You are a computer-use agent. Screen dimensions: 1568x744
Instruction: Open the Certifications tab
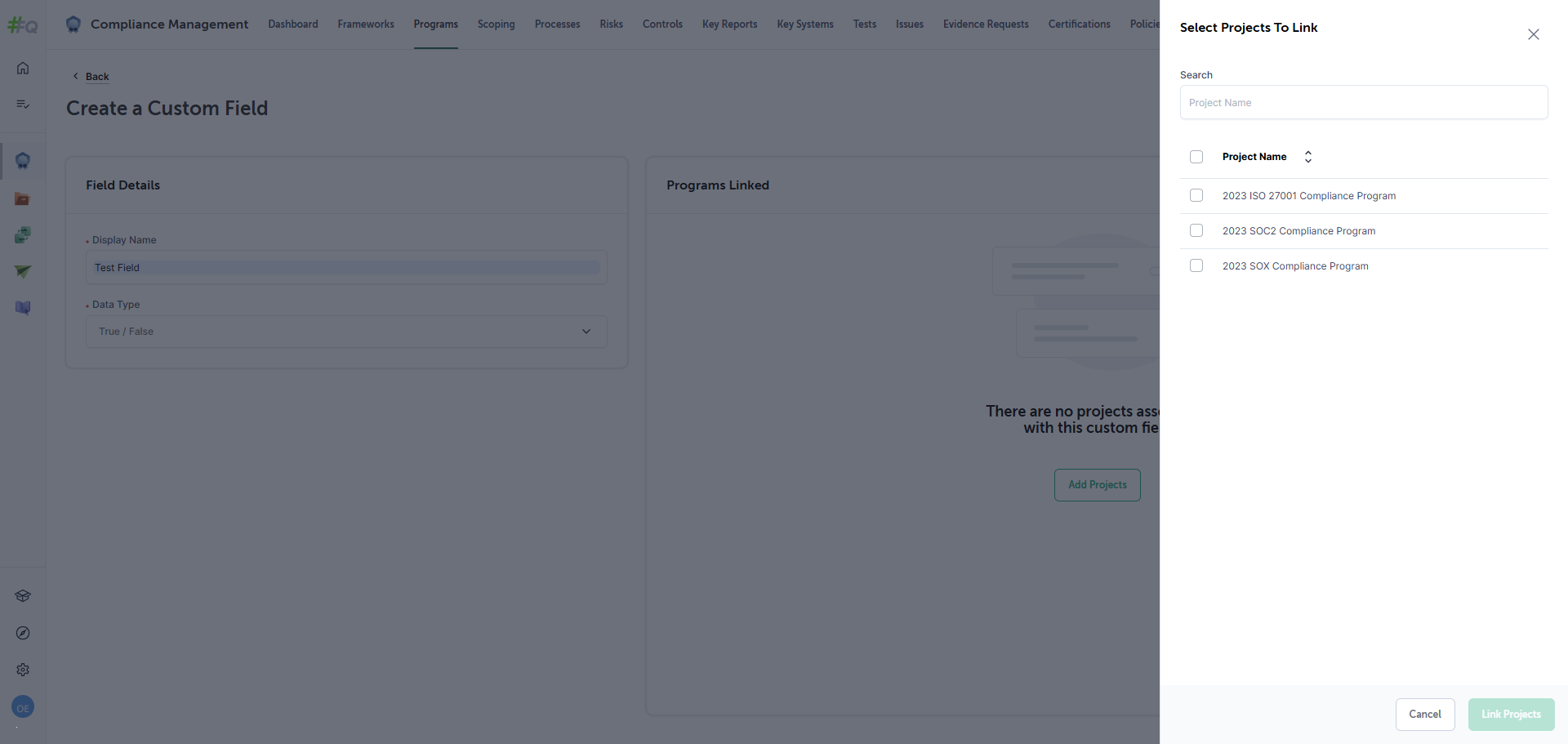(x=1080, y=25)
